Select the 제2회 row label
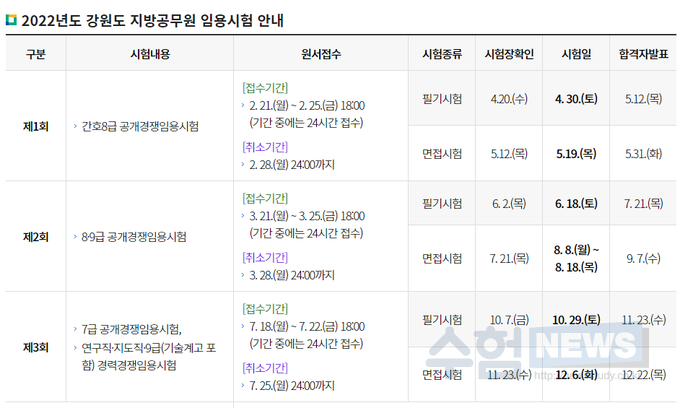 tap(35, 237)
